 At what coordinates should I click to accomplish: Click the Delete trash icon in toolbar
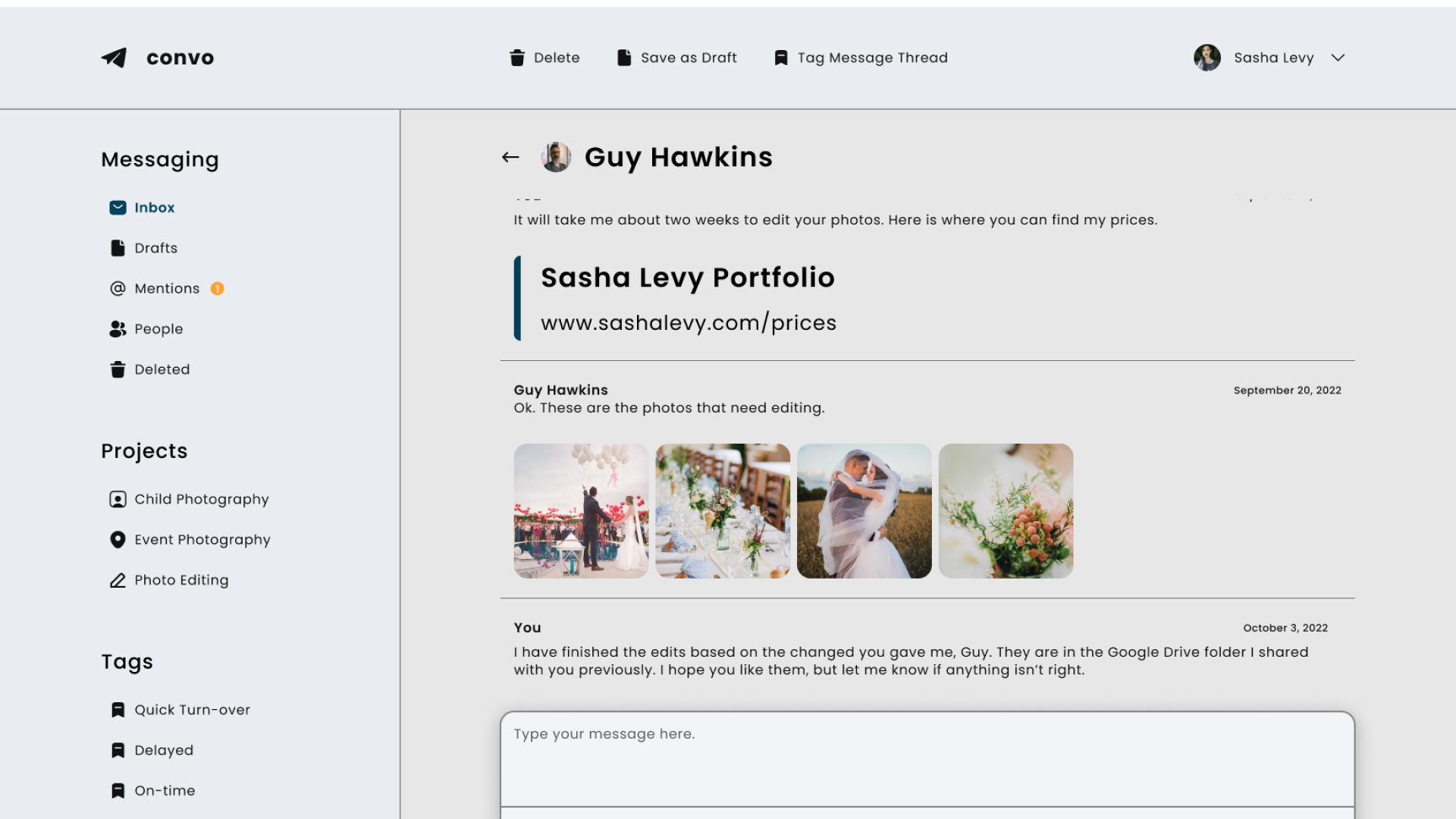517,58
